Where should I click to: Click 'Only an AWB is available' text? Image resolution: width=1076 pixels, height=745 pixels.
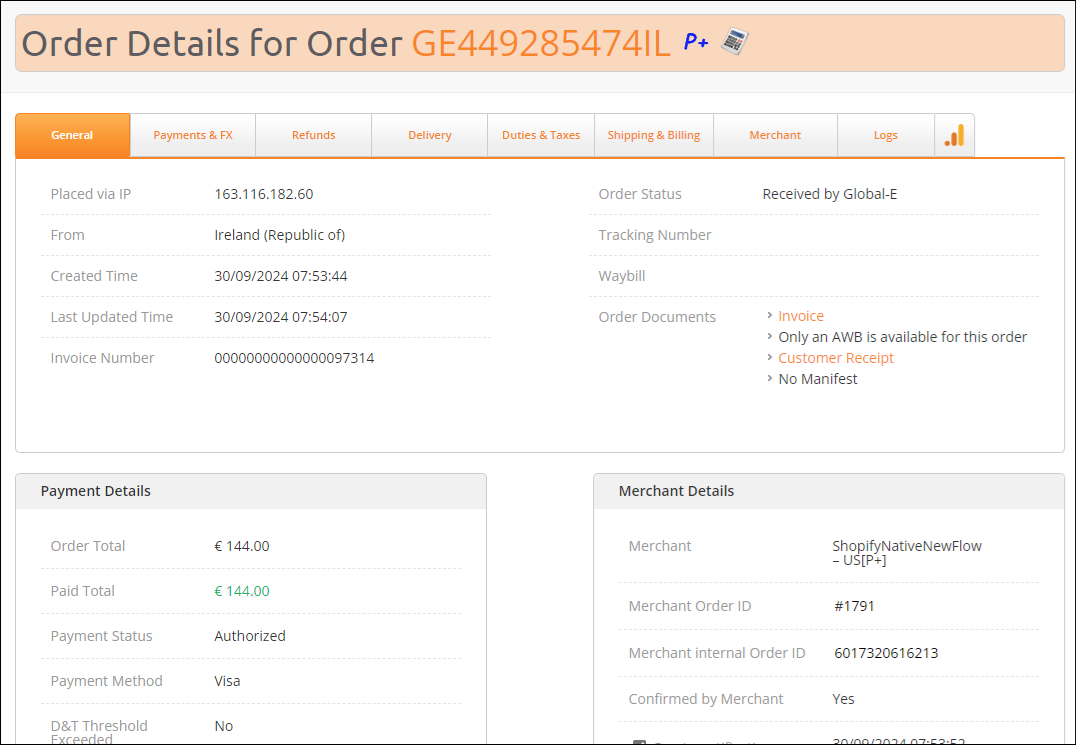click(x=902, y=337)
